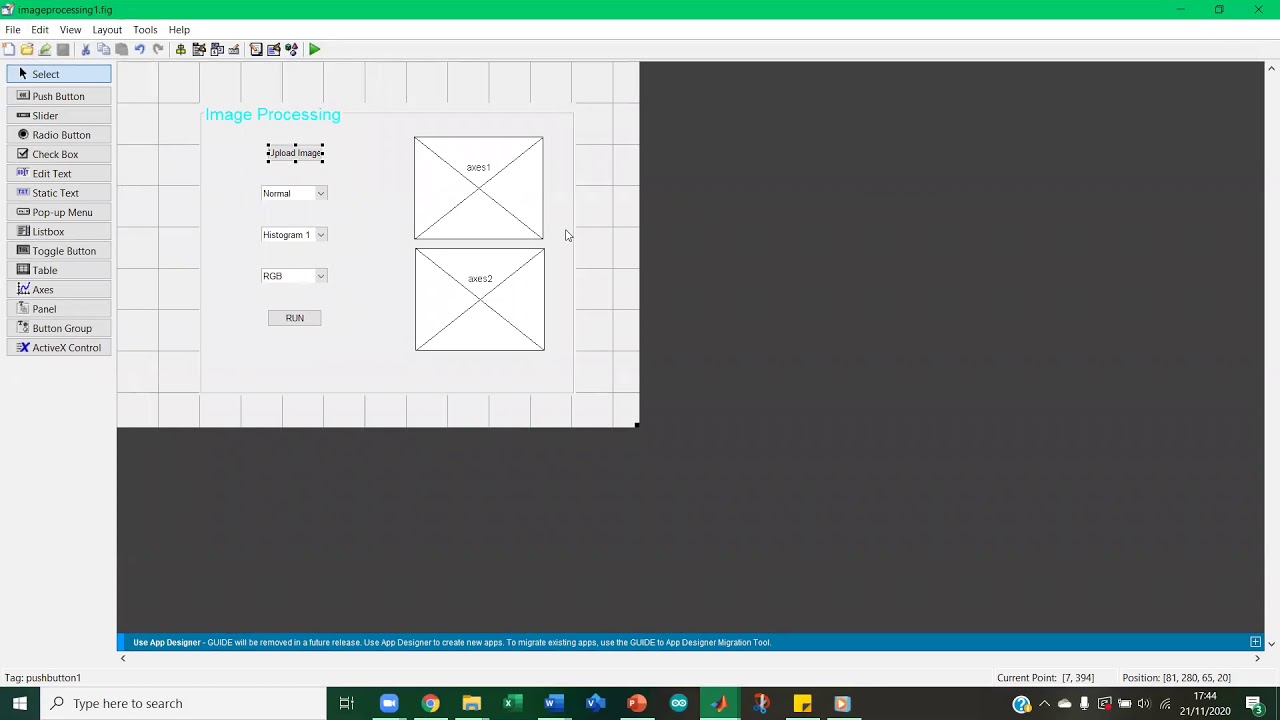
Task: Choose the Button Group component tool
Action: click(x=59, y=328)
